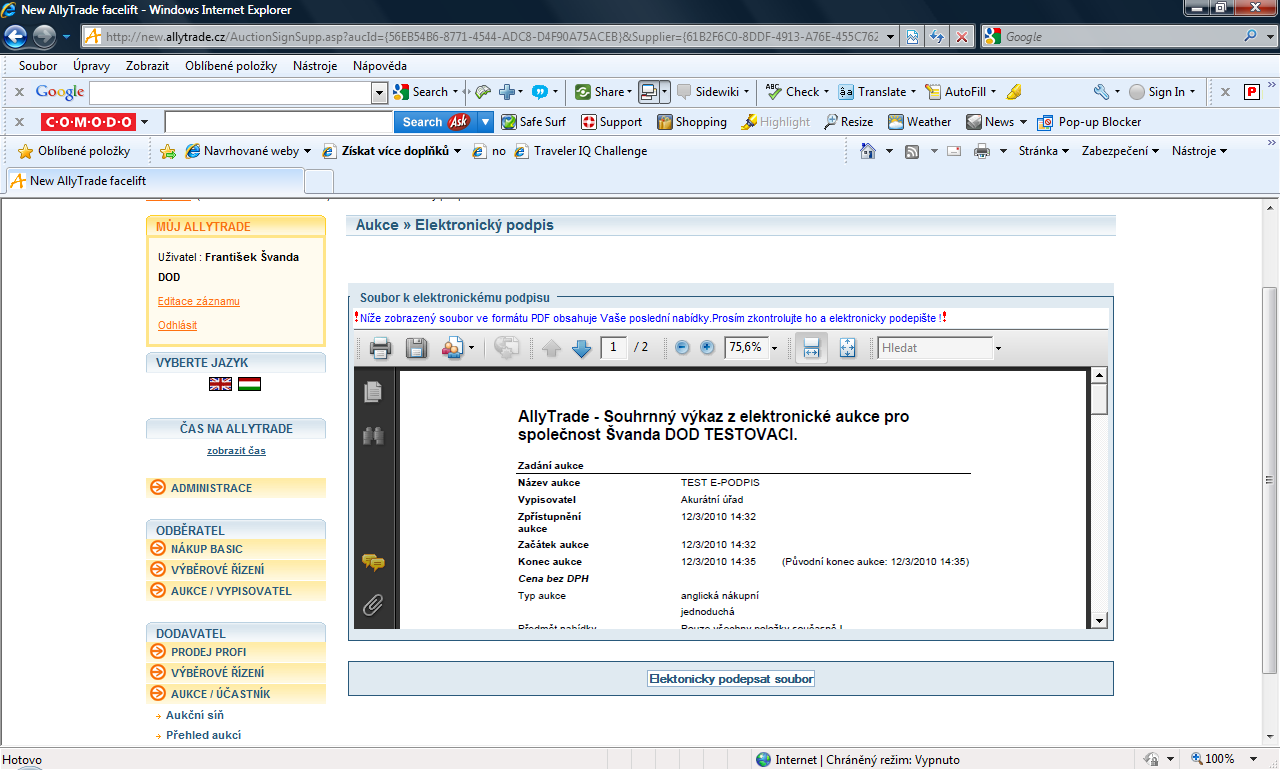Open the Oblíbené položky menu

tap(230, 66)
